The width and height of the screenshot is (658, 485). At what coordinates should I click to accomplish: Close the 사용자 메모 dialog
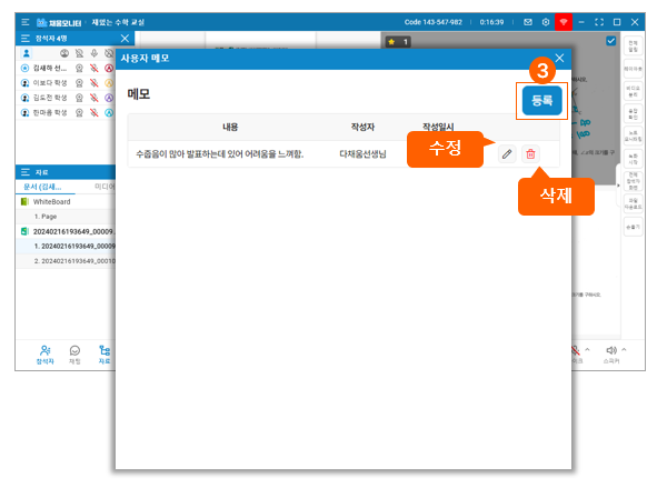click(559, 58)
